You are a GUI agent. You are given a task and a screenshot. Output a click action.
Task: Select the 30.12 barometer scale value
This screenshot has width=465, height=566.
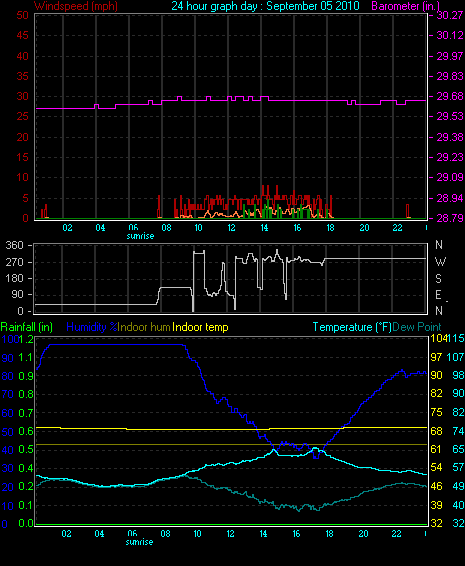[449, 35]
